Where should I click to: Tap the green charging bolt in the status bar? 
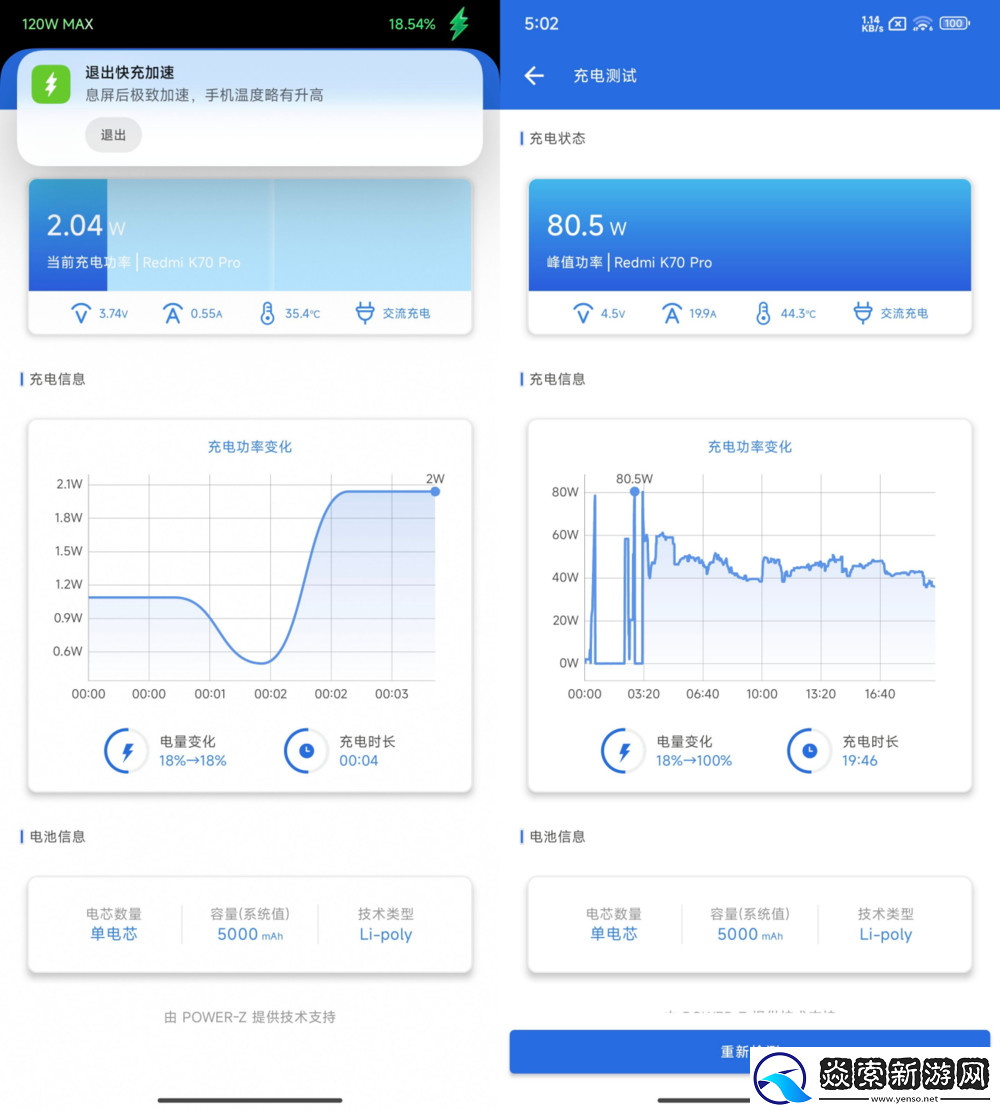pyautogui.click(x=458, y=23)
